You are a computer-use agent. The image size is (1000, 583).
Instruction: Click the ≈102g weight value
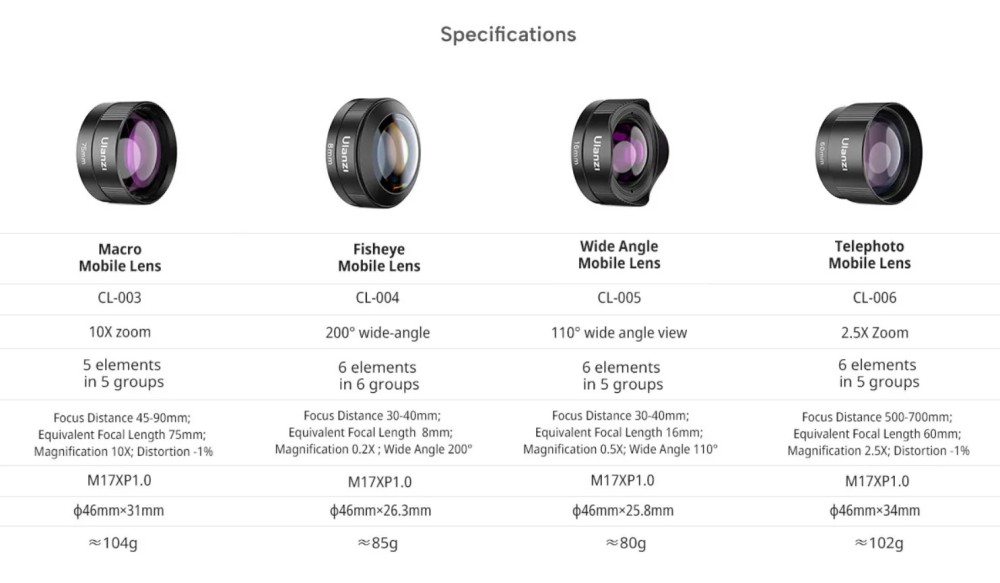coord(878,543)
